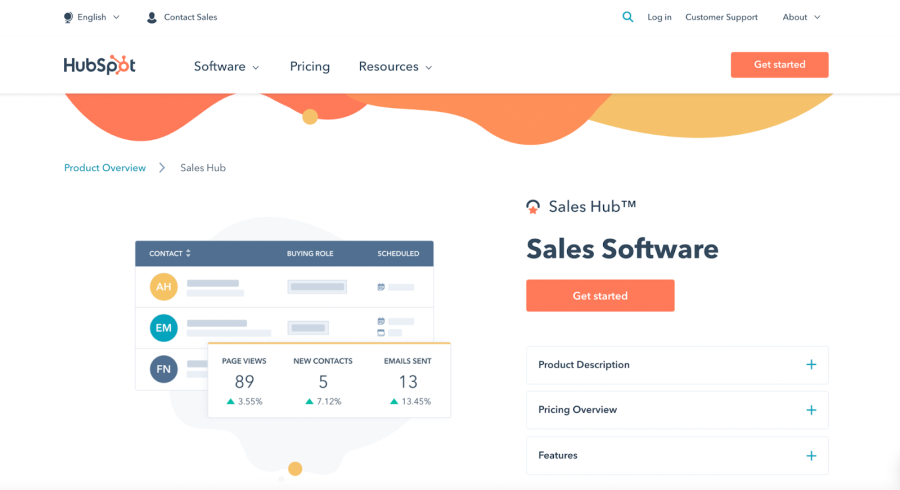Click the Page Views value 89
The image size is (900, 490).
(245, 382)
